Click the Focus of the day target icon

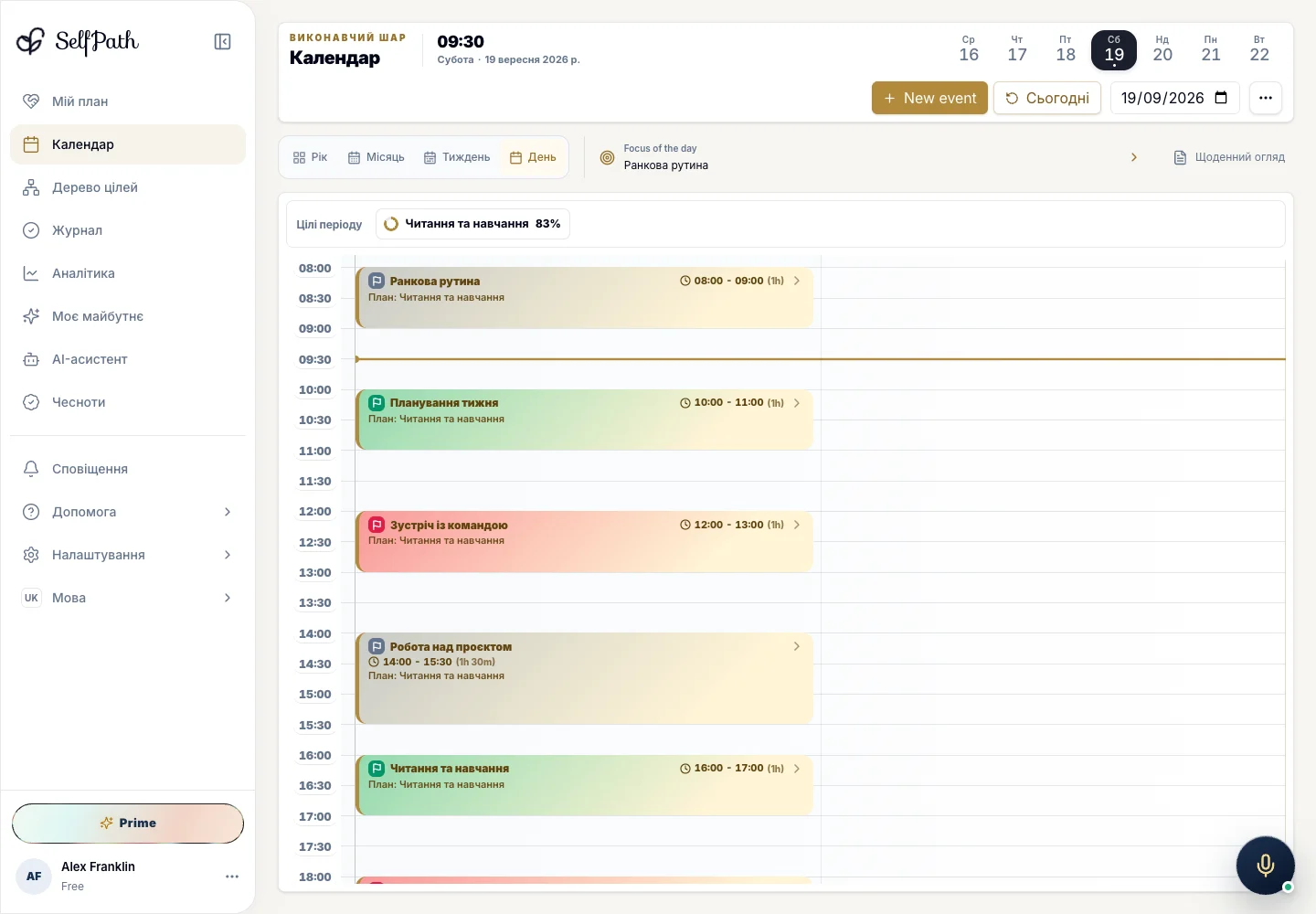(x=607, y=157)
